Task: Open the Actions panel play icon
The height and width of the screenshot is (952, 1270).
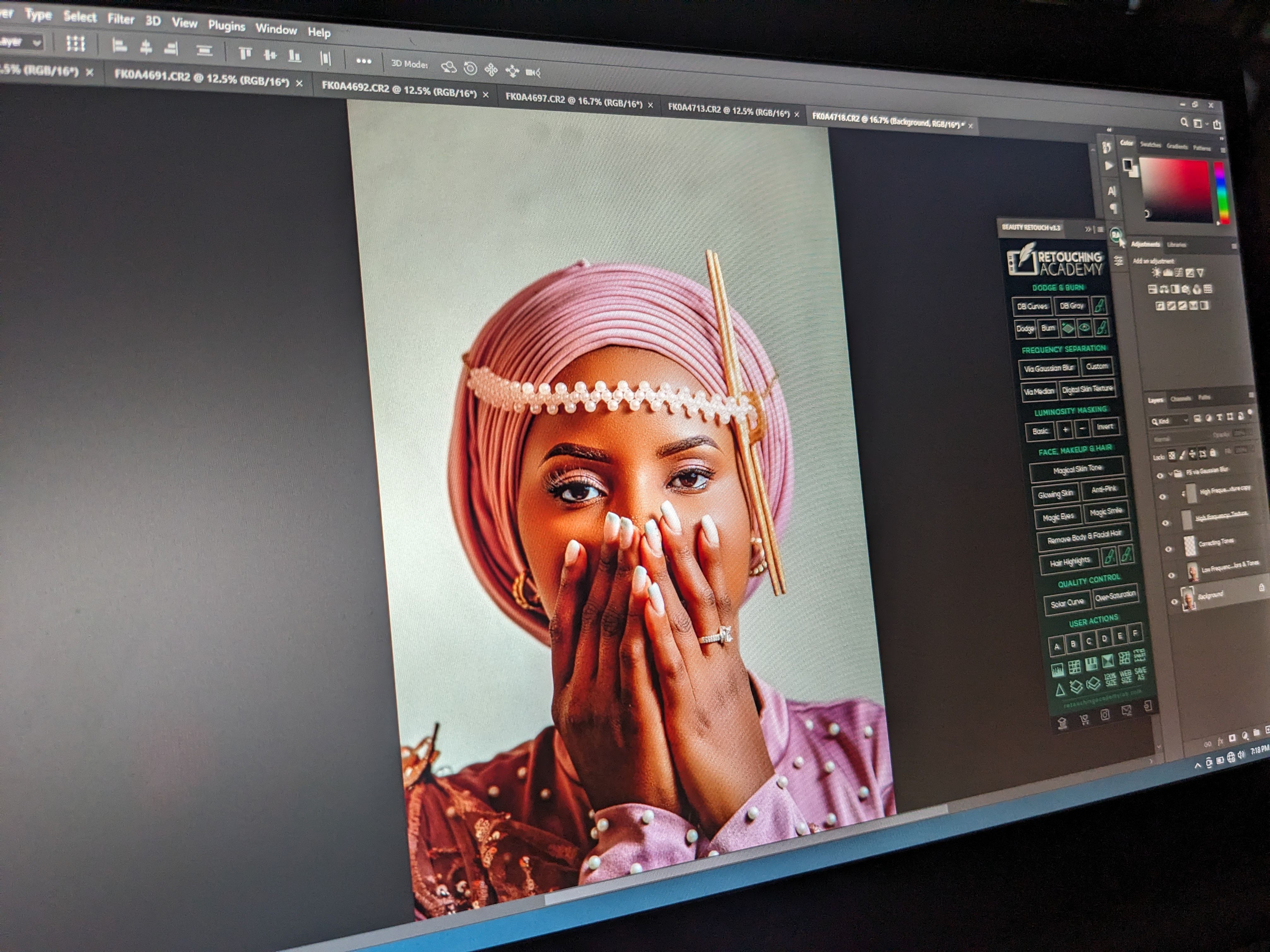Action: (x=1109, y=167)
